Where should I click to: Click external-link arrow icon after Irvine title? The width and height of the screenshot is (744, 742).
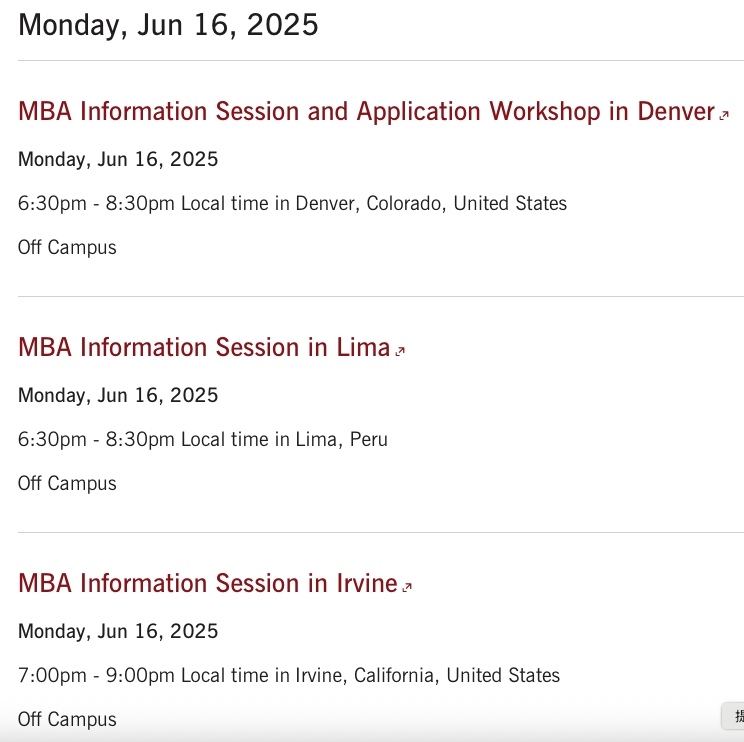(x=407, y=587)
